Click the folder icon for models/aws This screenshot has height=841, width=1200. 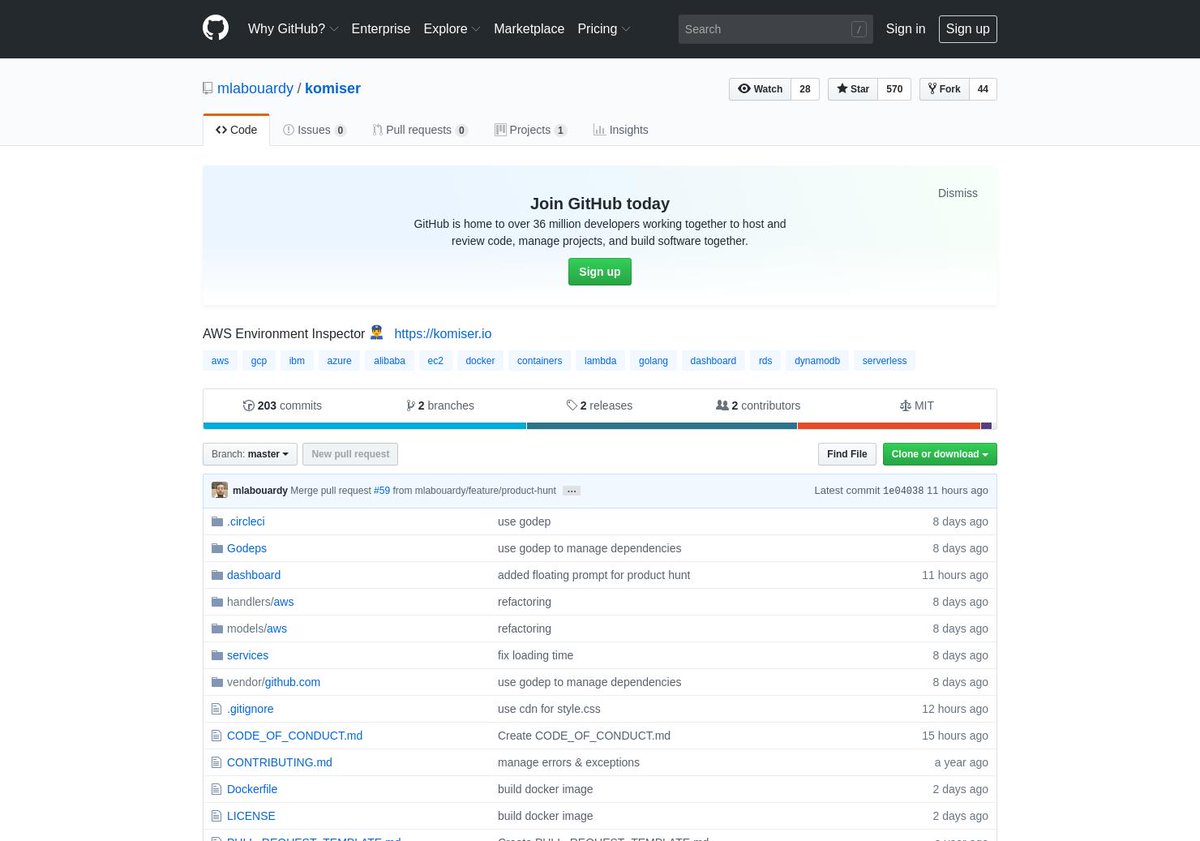click(217, 629)
